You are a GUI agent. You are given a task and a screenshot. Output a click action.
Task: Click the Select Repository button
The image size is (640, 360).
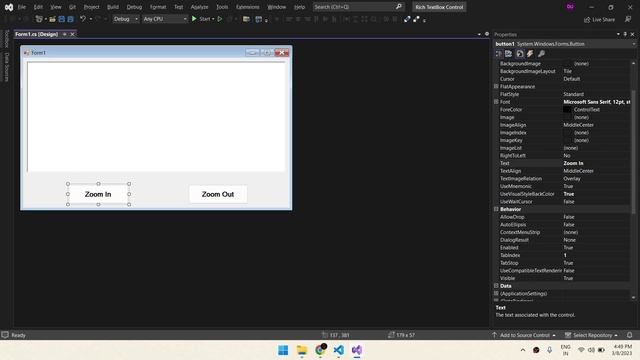click(591, 335)
